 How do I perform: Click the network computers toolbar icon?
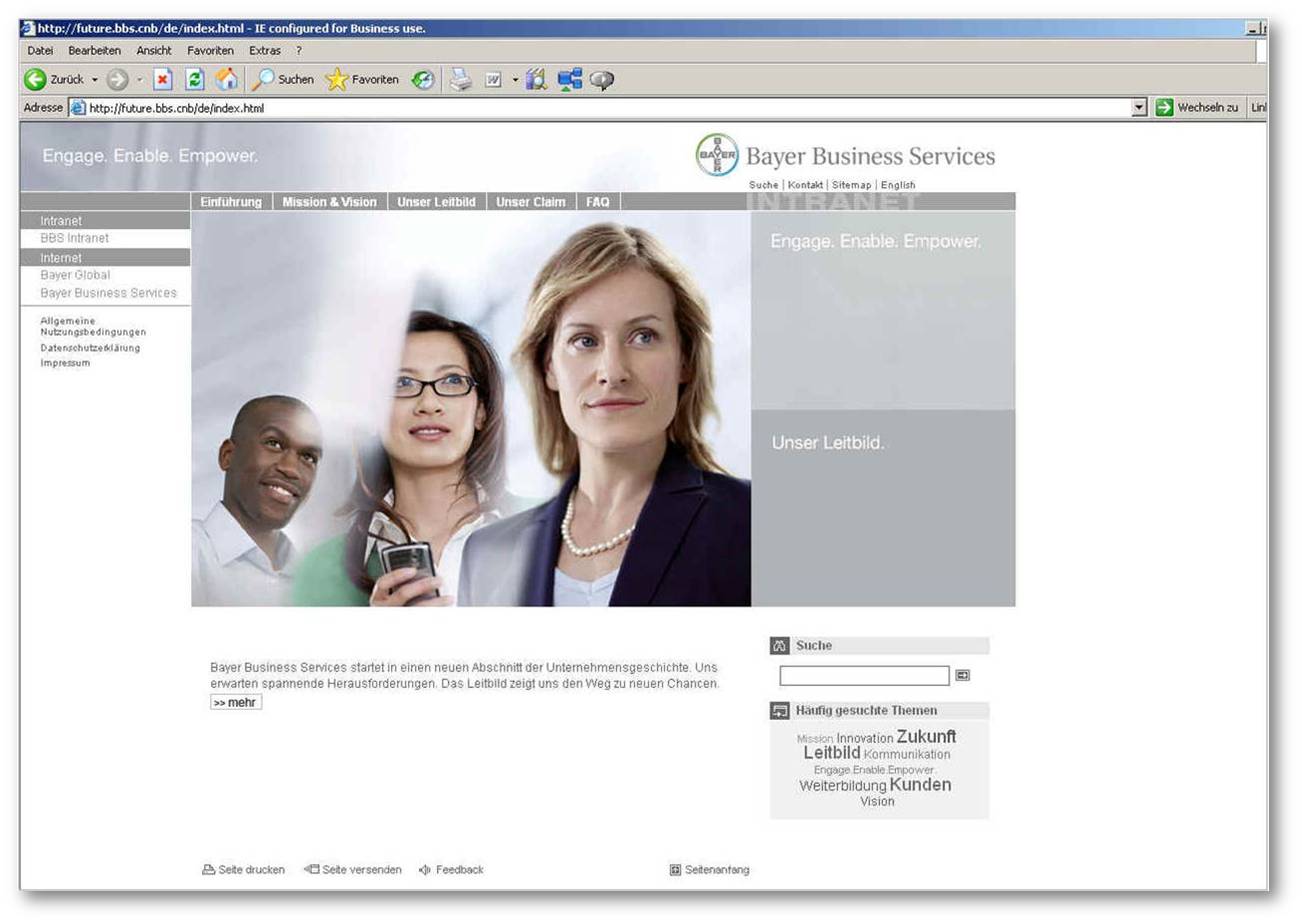[570, 80]
